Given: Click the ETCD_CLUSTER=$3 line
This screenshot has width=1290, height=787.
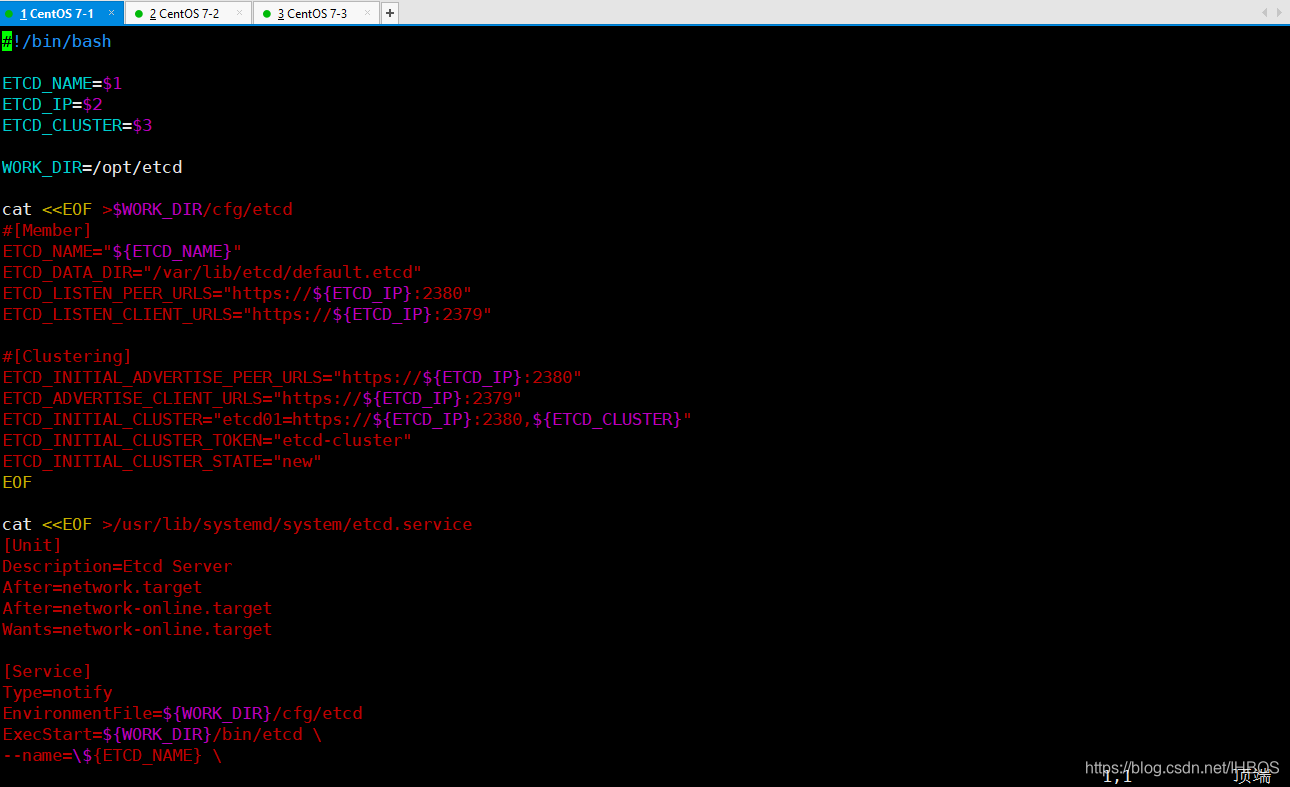Looking at the screenshot, I should pyautogui.click(x=77, y=125).
